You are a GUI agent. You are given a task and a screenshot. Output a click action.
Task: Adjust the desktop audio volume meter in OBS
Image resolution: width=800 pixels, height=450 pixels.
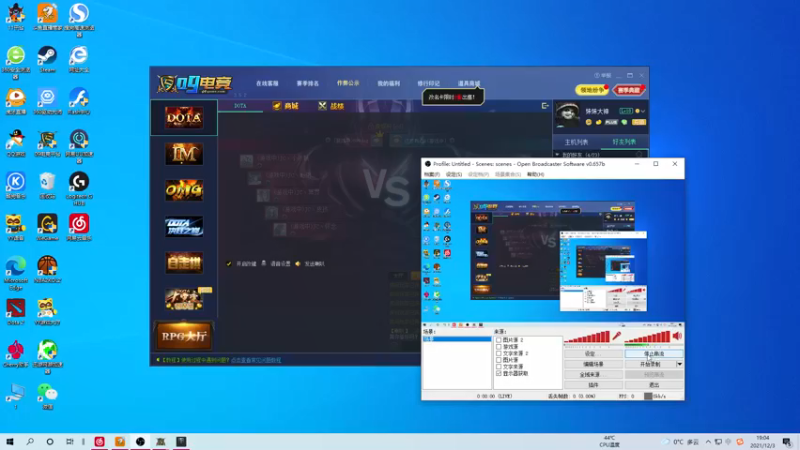point(647,337)
